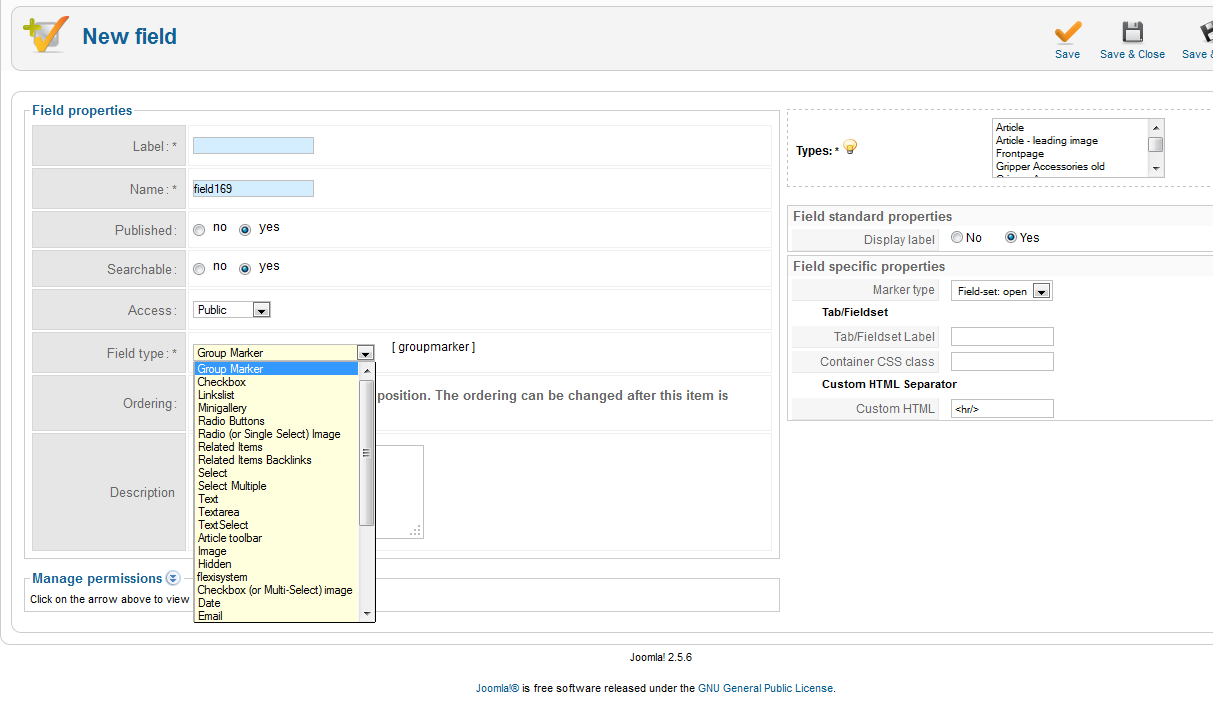Select Frontpage in the Types list
The image size is (1213, 702).
tap(1019, 154)
